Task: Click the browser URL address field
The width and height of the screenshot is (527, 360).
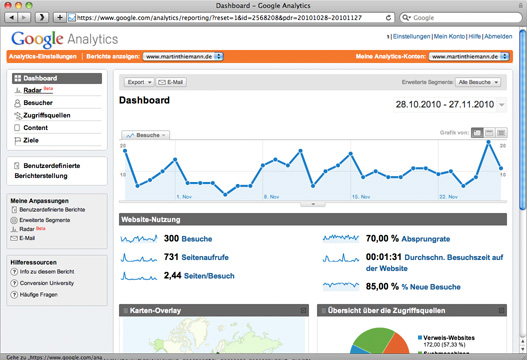Action: pyautogui.click(x=231, y=18)
